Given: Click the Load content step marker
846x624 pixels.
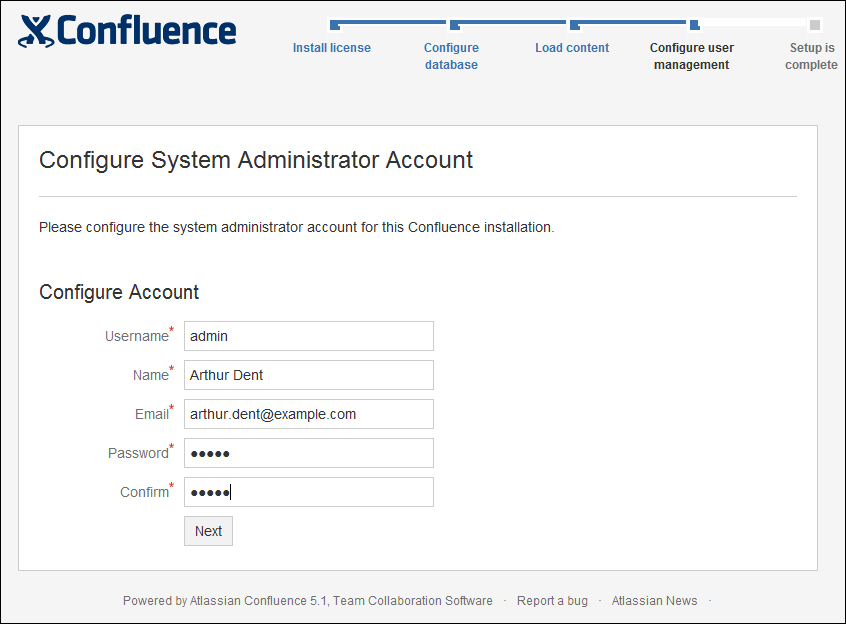Looking at the screenshot, I should (575, 25).
